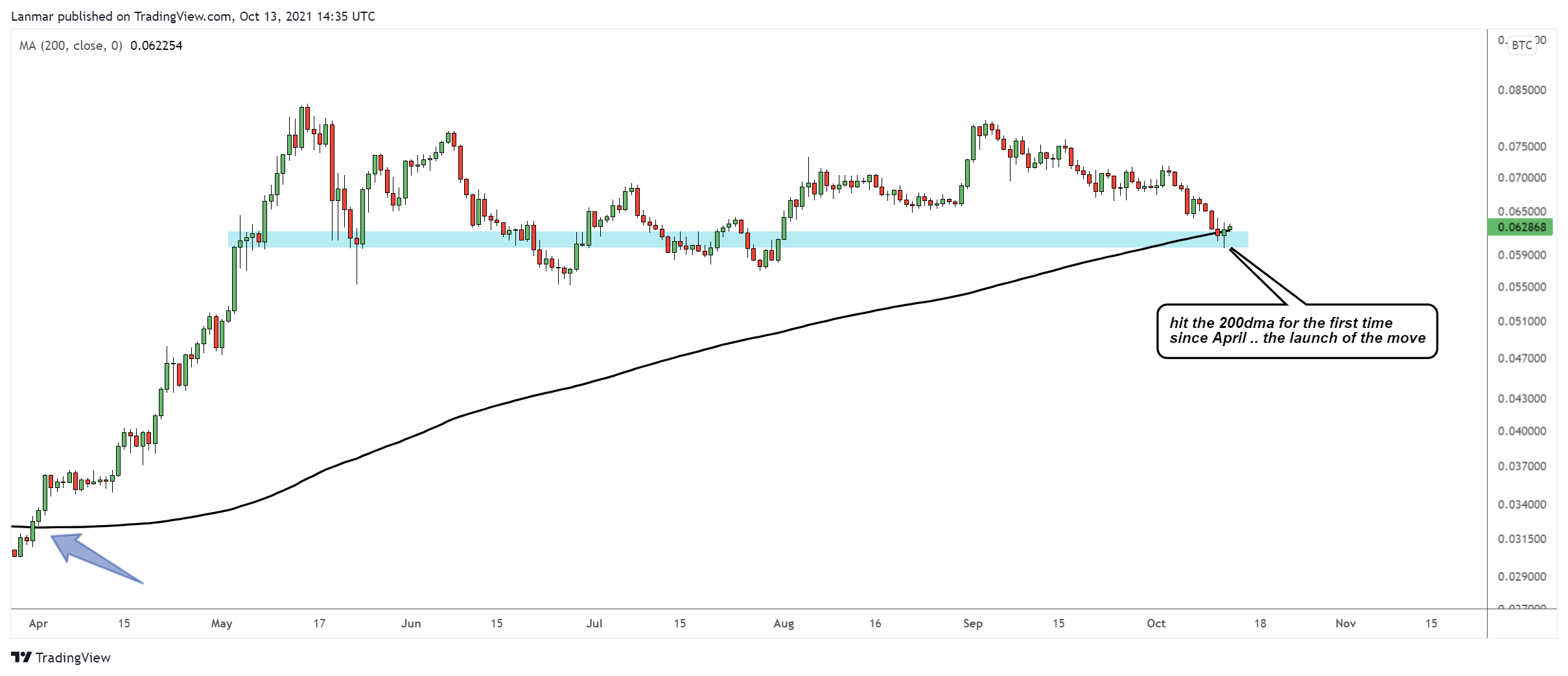Click the MA value 0.062254
This screenshot has height=676, width=1568.
point(156,45)
